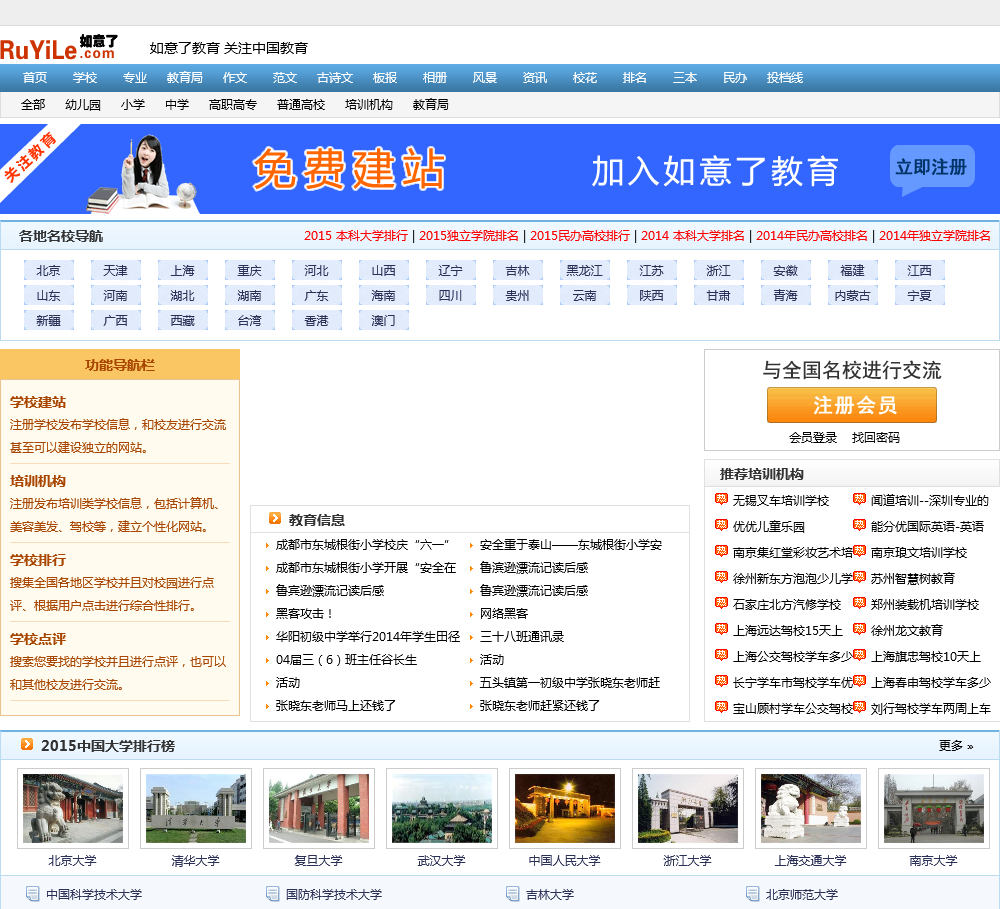Click the 武汉大学 thumbnail image

(441, 808)
